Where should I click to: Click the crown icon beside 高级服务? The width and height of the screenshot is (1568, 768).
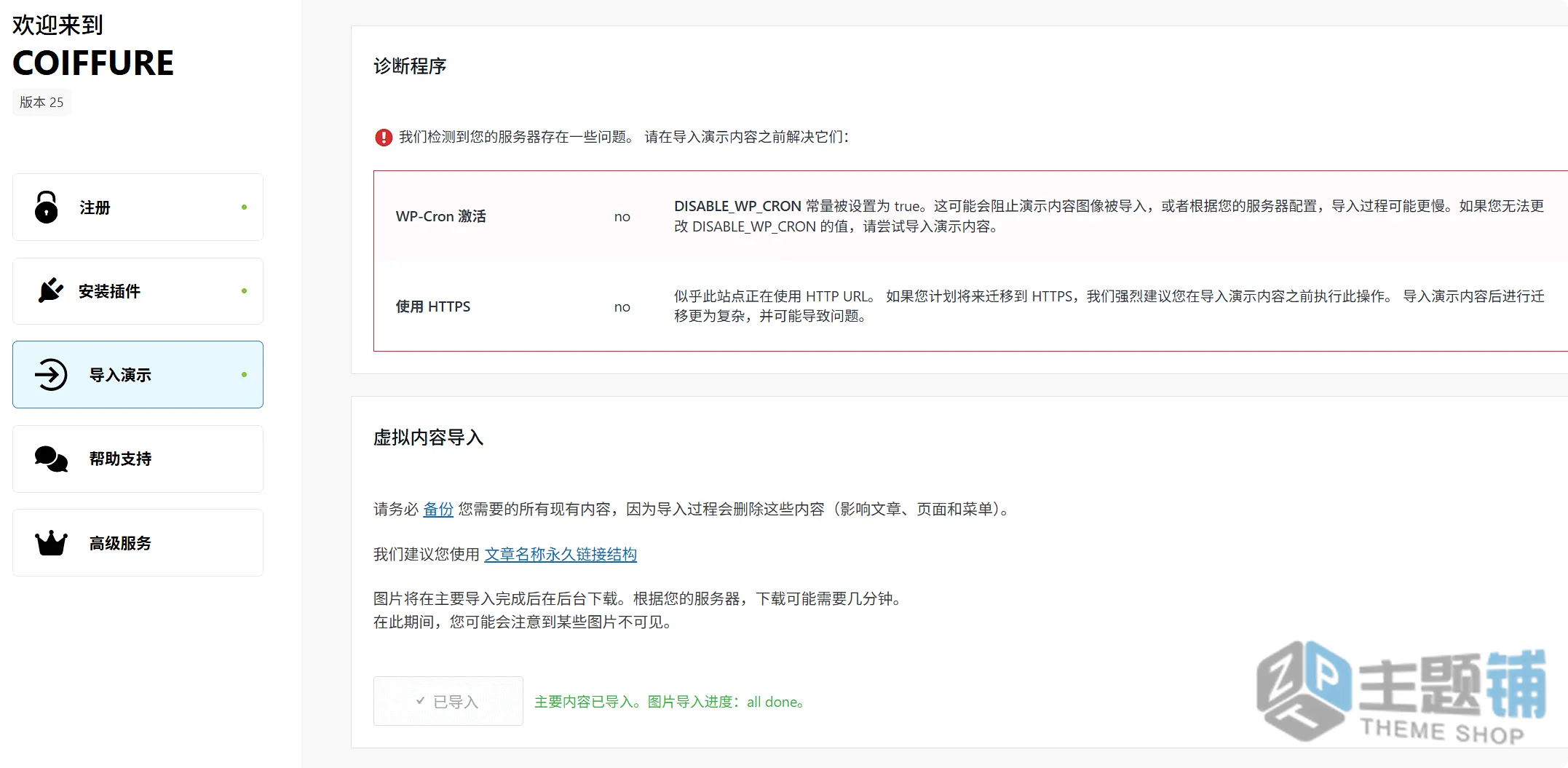click(51, 543)
